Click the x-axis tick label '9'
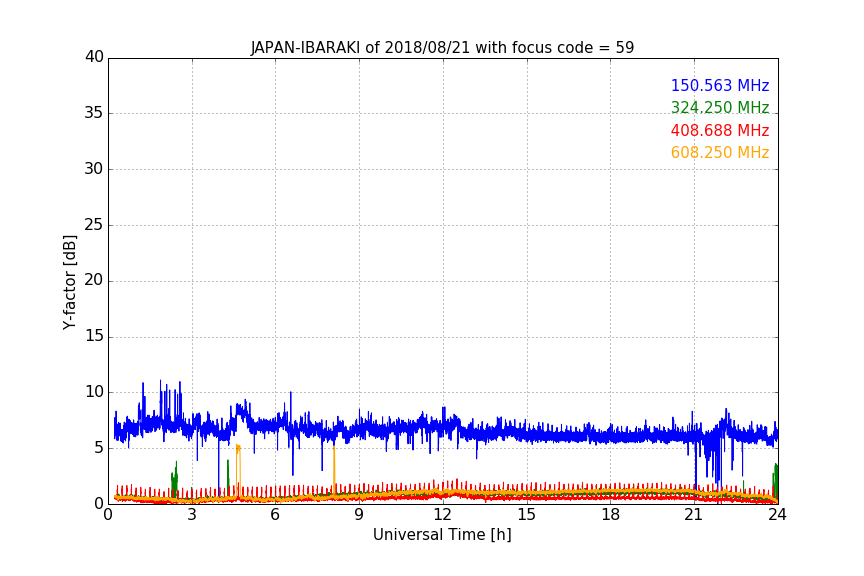Image resolution: width=864 pixels, height=576 pixels. (x=359, y=515)
